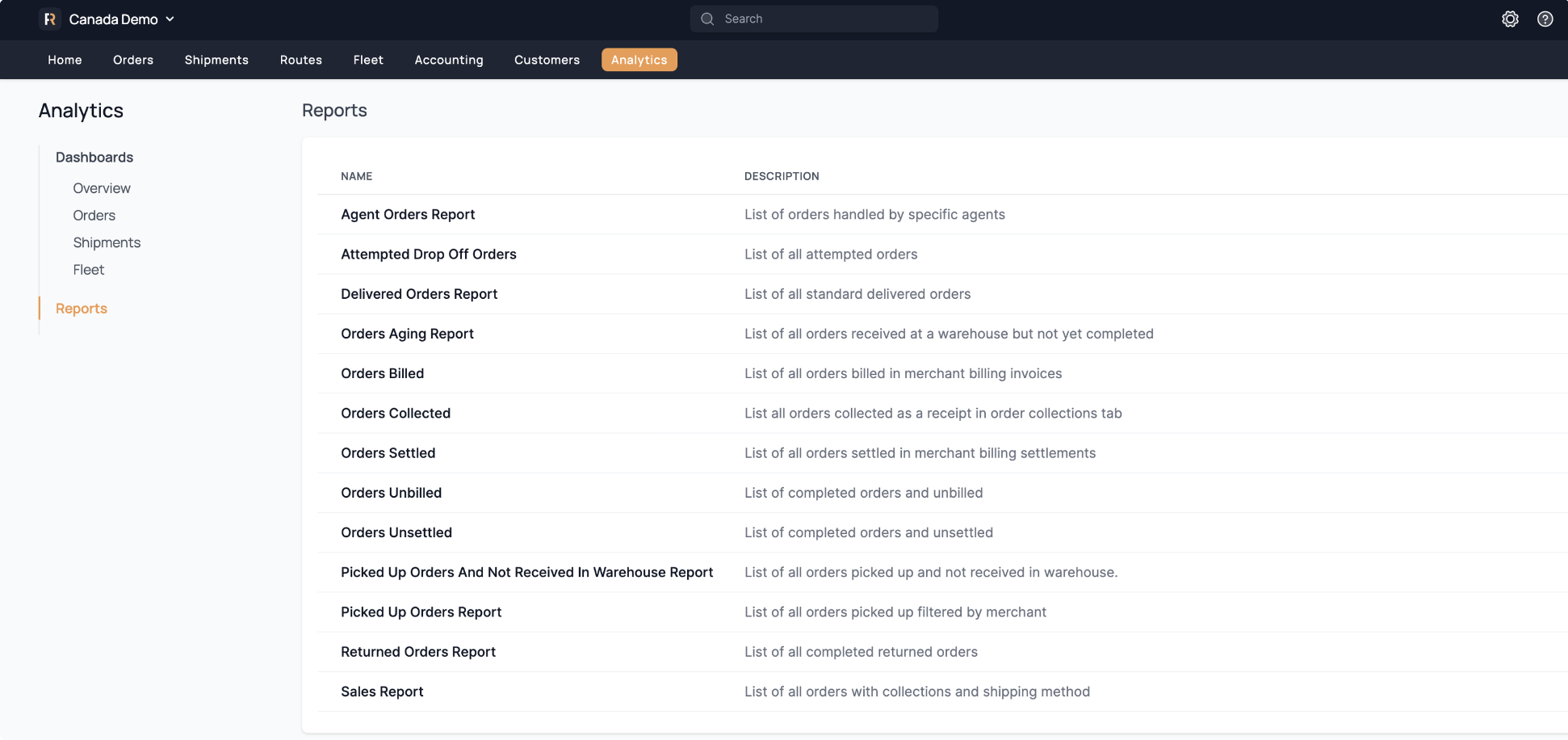Open the Orders Aging Report
Screen dimensions: 1568x740
(x=407, y=334)
